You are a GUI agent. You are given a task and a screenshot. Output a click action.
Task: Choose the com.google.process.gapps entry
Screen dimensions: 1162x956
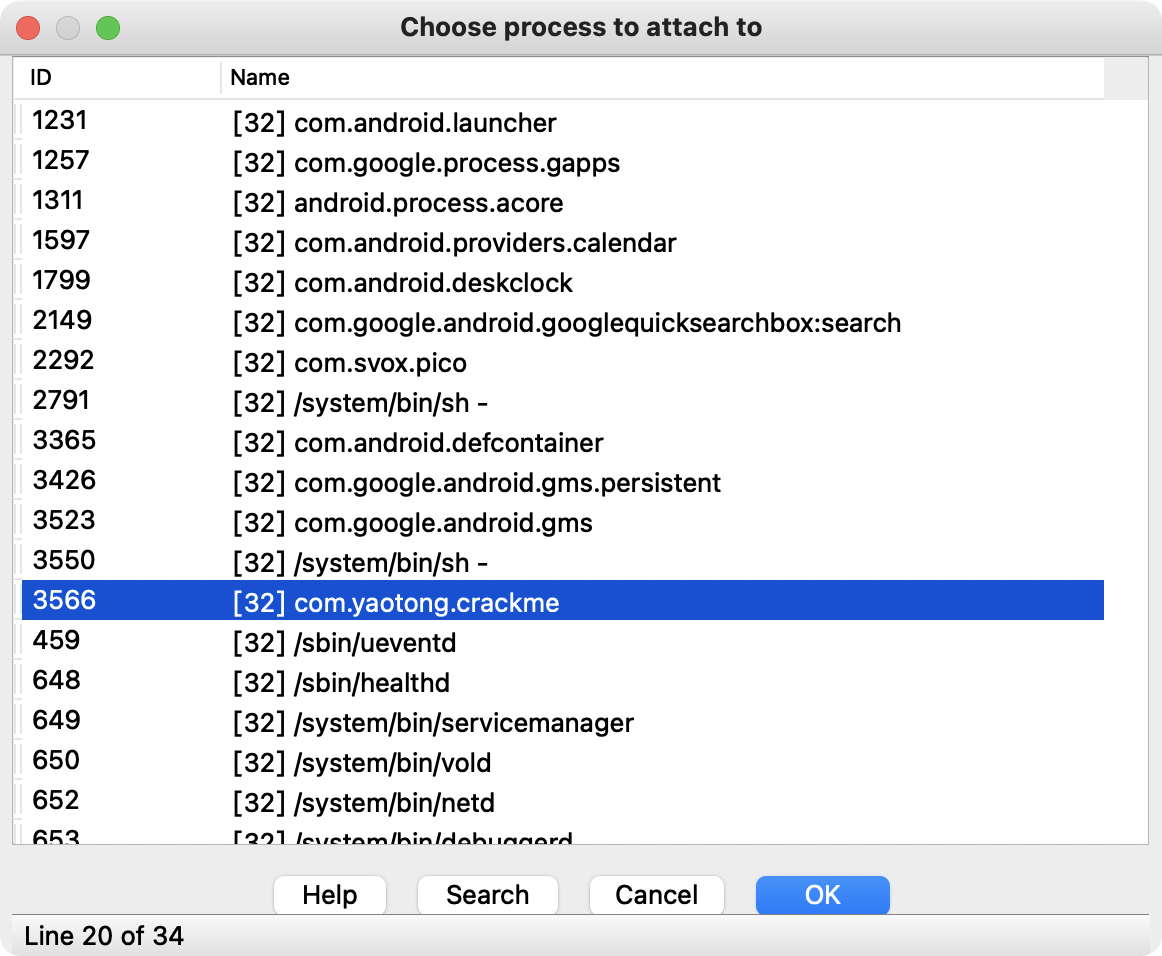[x=457, y=163]
